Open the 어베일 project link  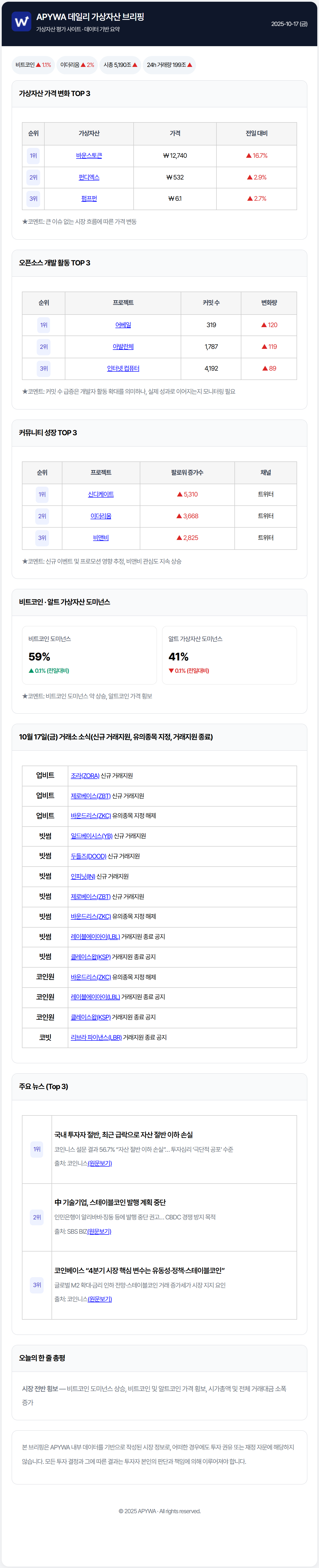pyautogui.click(x=123, y=325)
